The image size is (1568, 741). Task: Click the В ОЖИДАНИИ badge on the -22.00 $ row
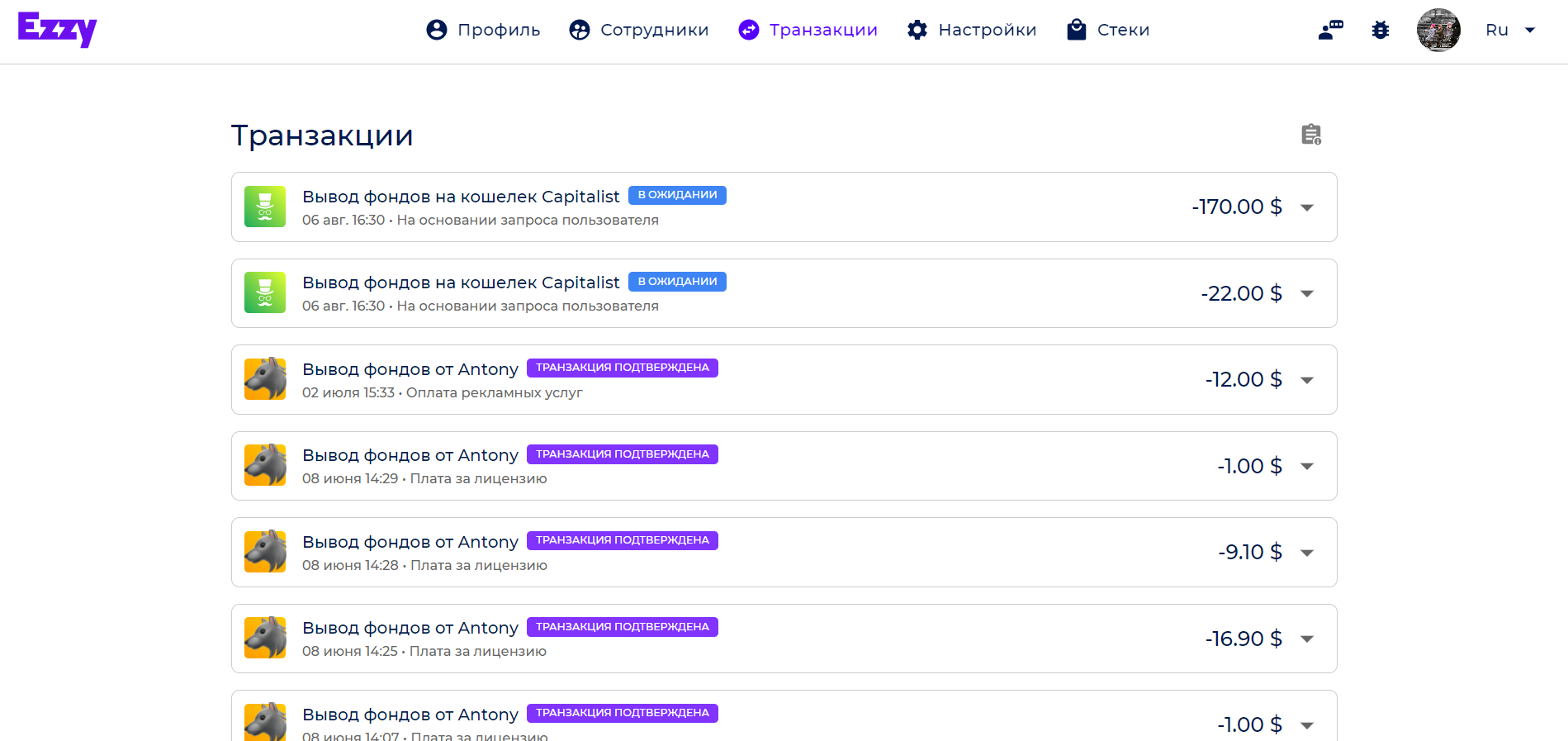[x=677, y=282]
